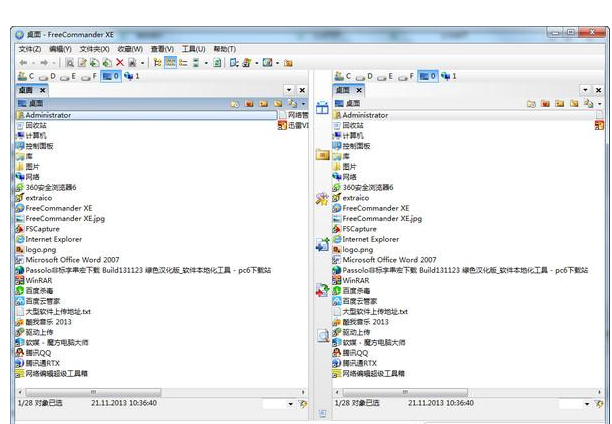The width and height of the screenshot is (612, 424).
Task: Open the 工具(U) menu
Action: click(193, 49)
